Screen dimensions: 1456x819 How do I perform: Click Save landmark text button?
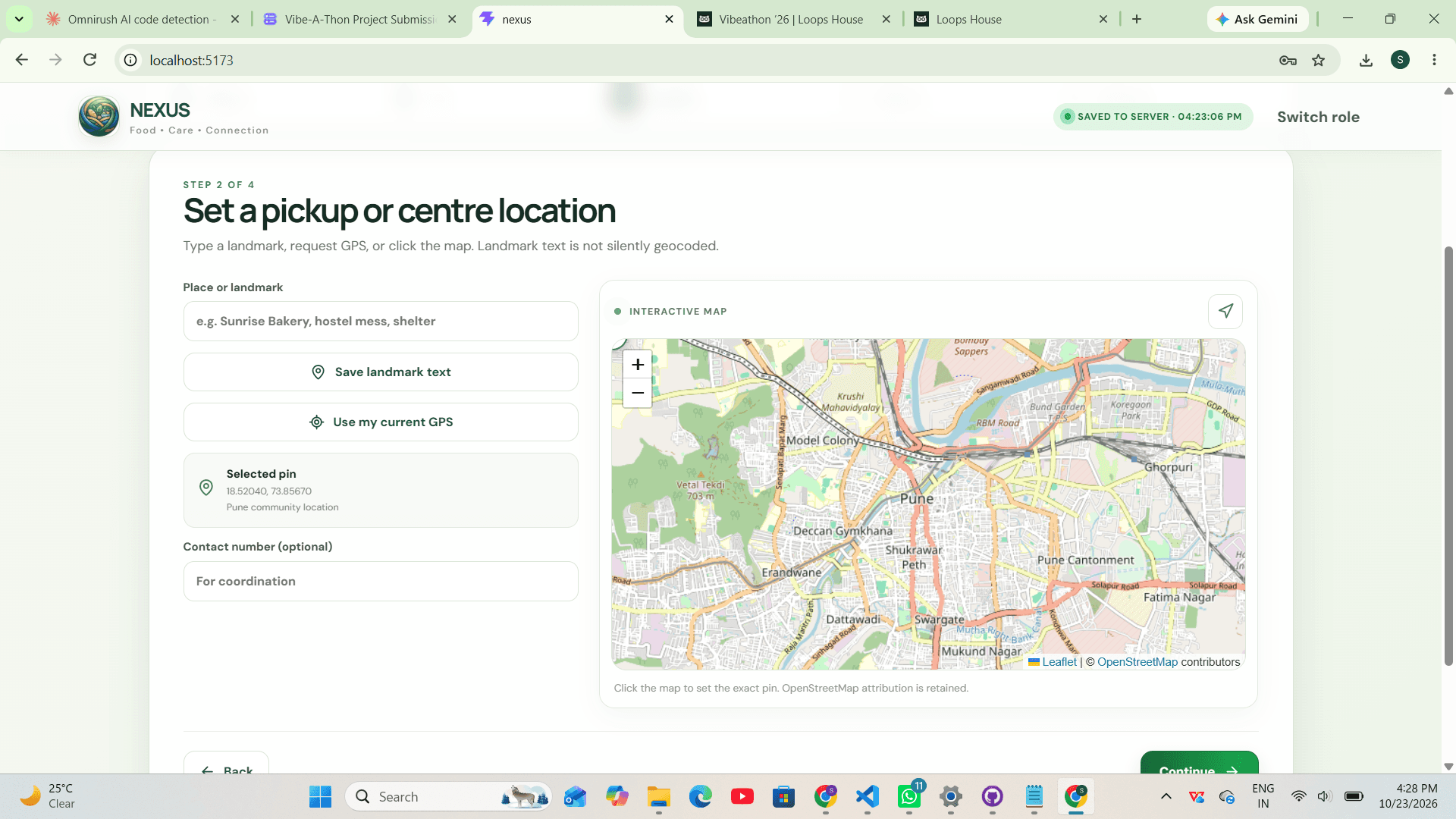point(381,372)
